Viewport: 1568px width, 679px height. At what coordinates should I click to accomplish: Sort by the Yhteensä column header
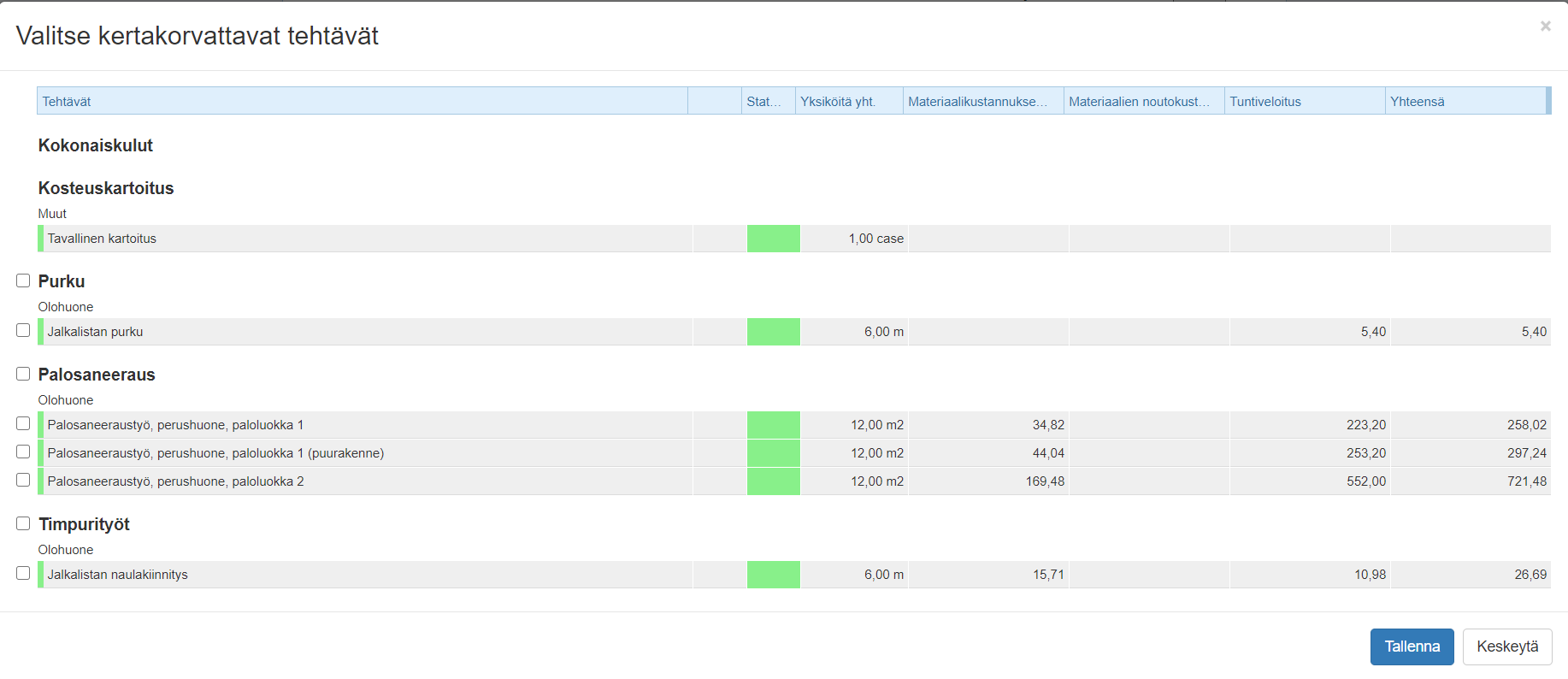(x=1465, y=101)
